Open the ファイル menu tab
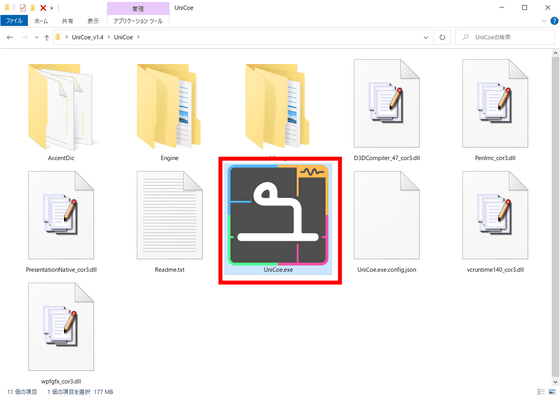 (x=14, y=21)
